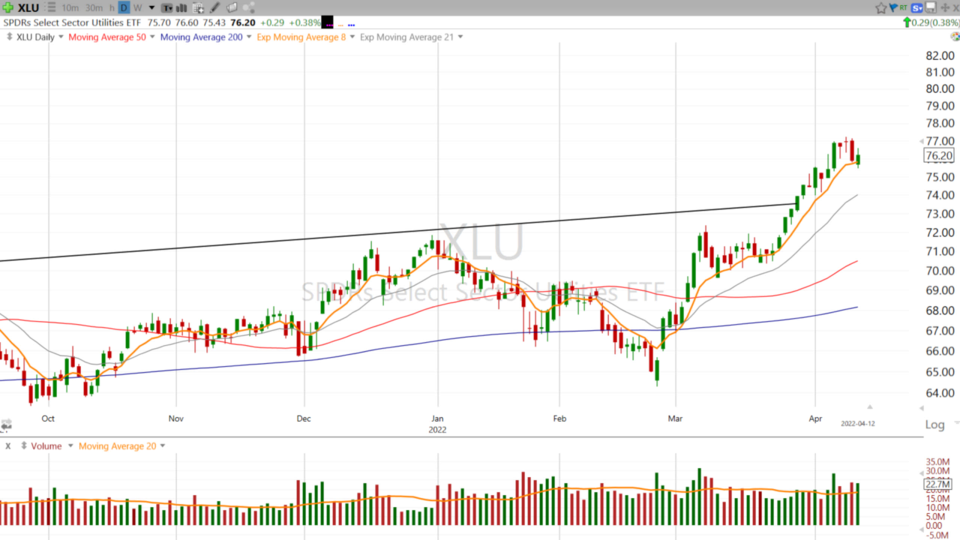Open the symbol list icon beside XLU
The width and height of the screenshot is (960, 540).
pos(48,7)
